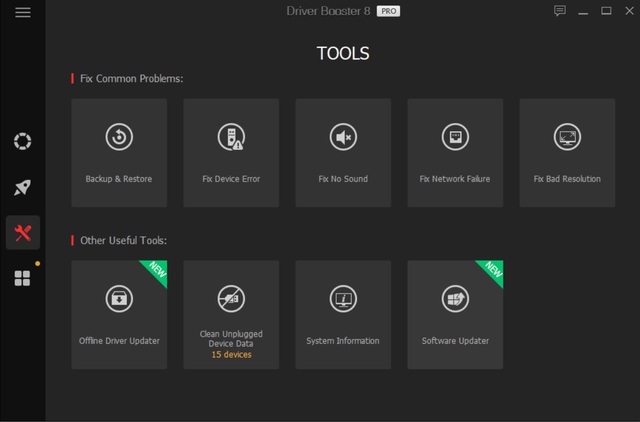Open the Boost rocket icon in sidebar
The height and width of the screenshot is (422, 640).
pos(22,187)
